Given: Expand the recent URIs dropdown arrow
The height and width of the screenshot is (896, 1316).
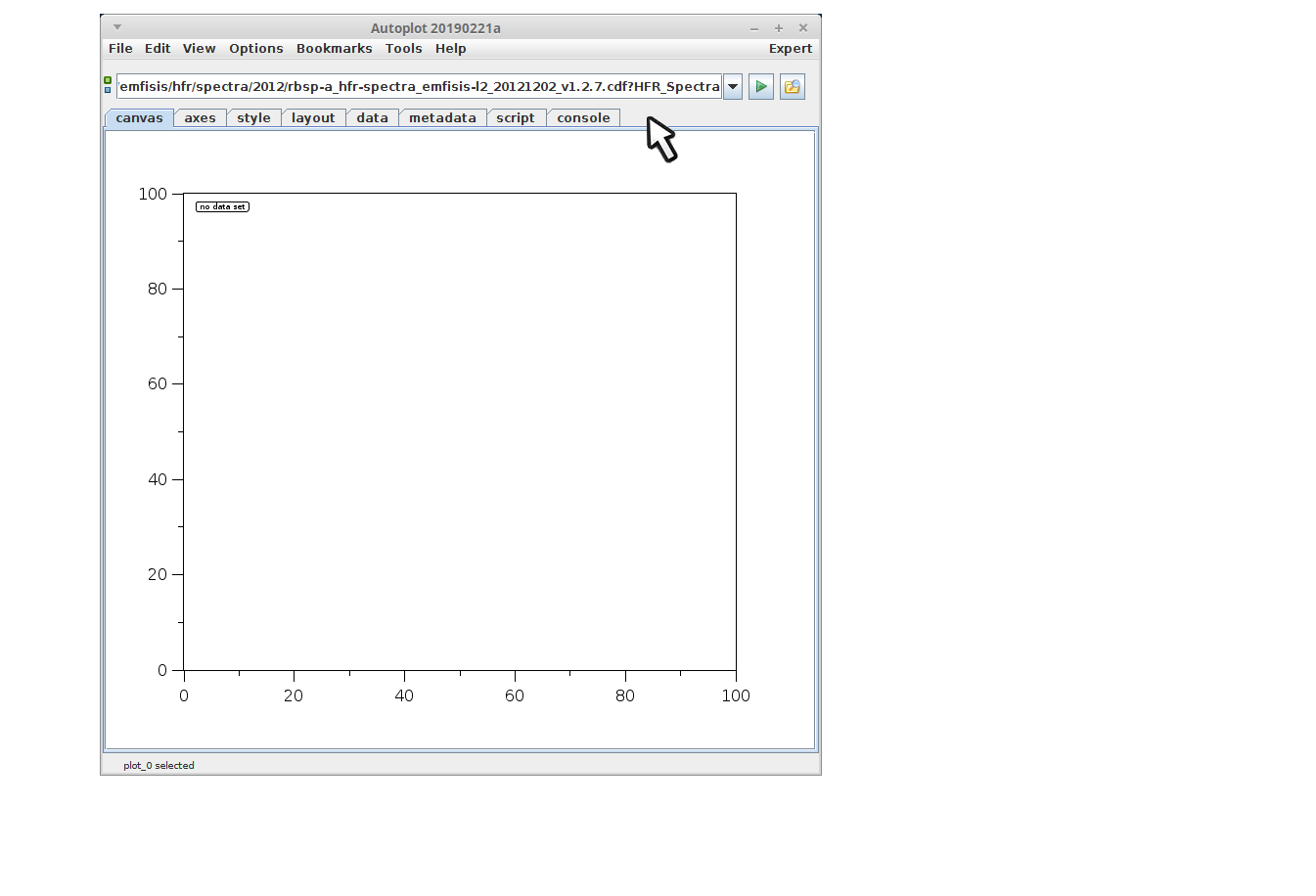Looking at the screenshot, I should click(732, 87).
